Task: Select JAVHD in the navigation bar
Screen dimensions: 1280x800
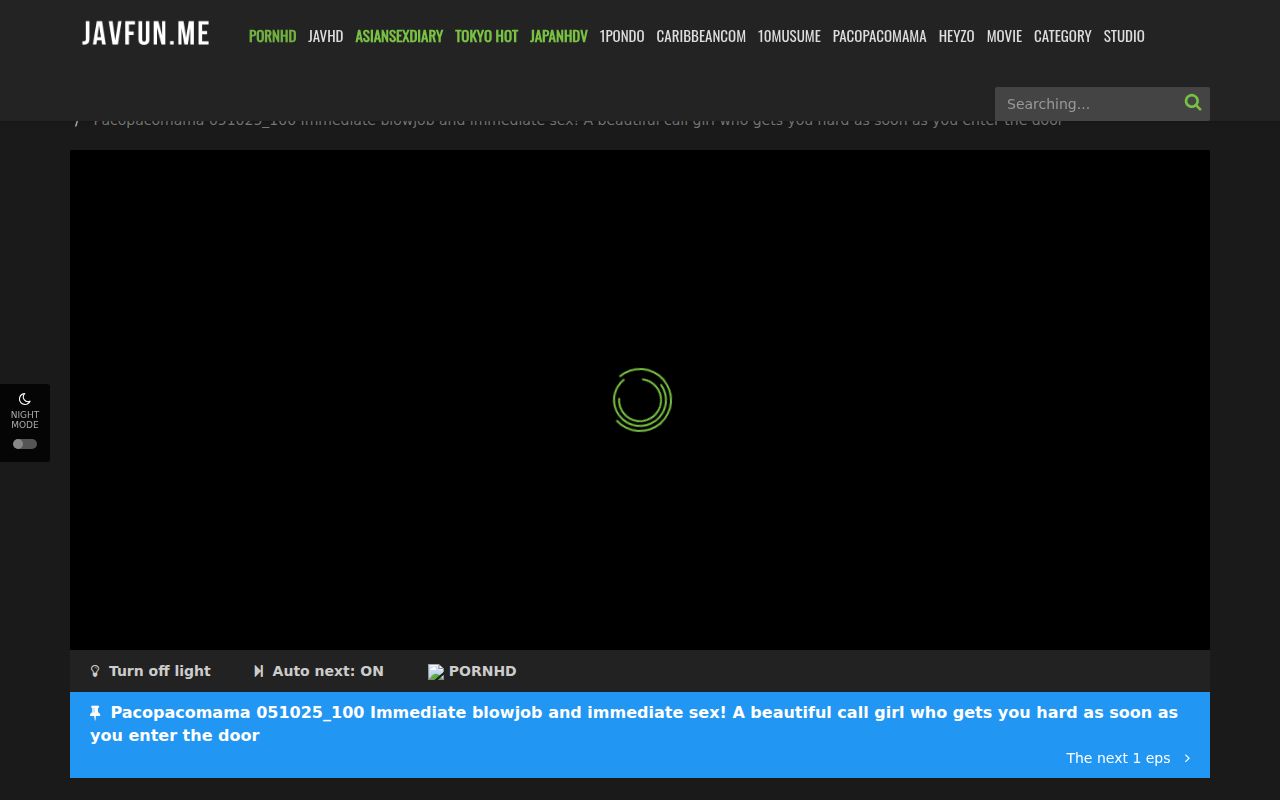Action: (325, 35)
